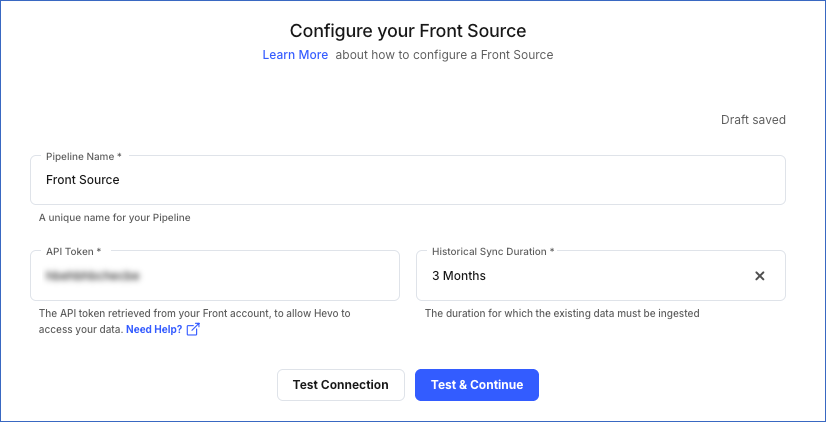Click the 'A unique name for your Pipeline' hint

point(114,218)
